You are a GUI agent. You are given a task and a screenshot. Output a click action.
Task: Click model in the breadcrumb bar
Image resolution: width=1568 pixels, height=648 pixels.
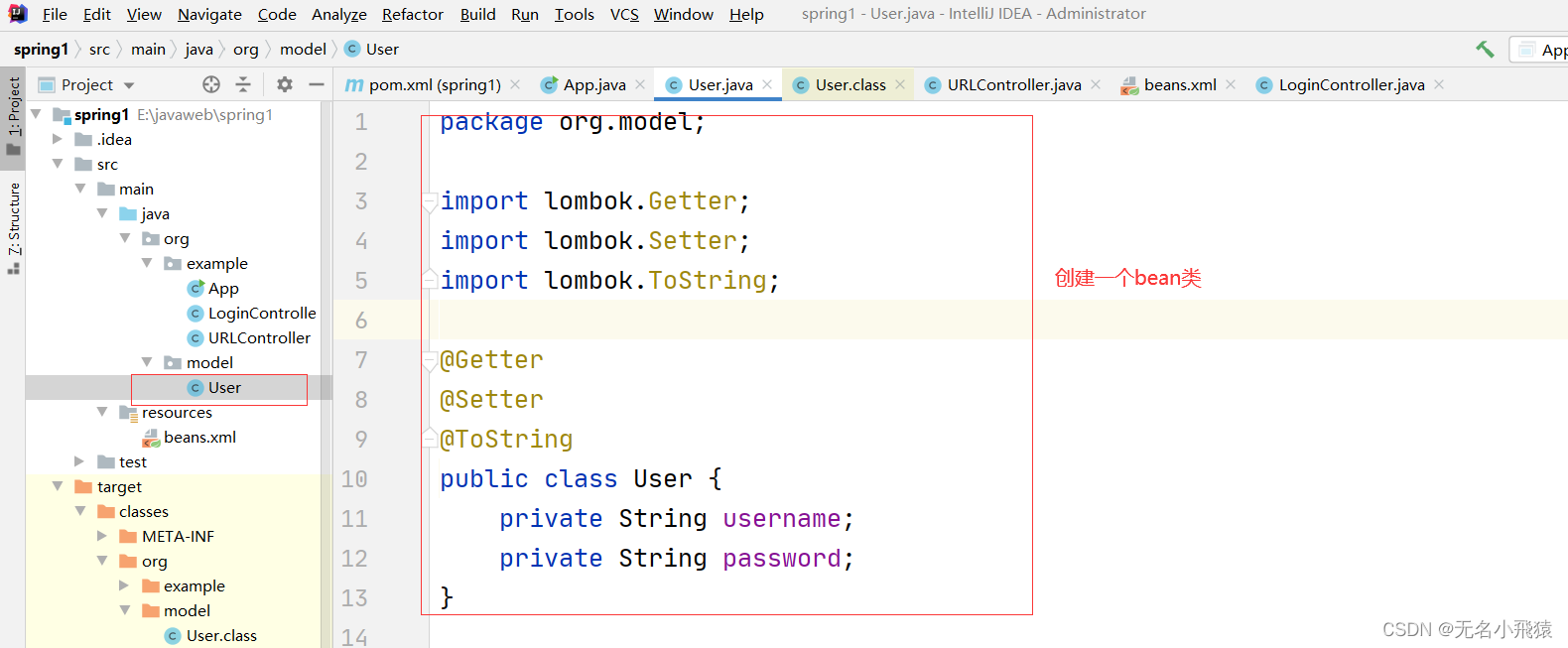[x=303, y=49]
